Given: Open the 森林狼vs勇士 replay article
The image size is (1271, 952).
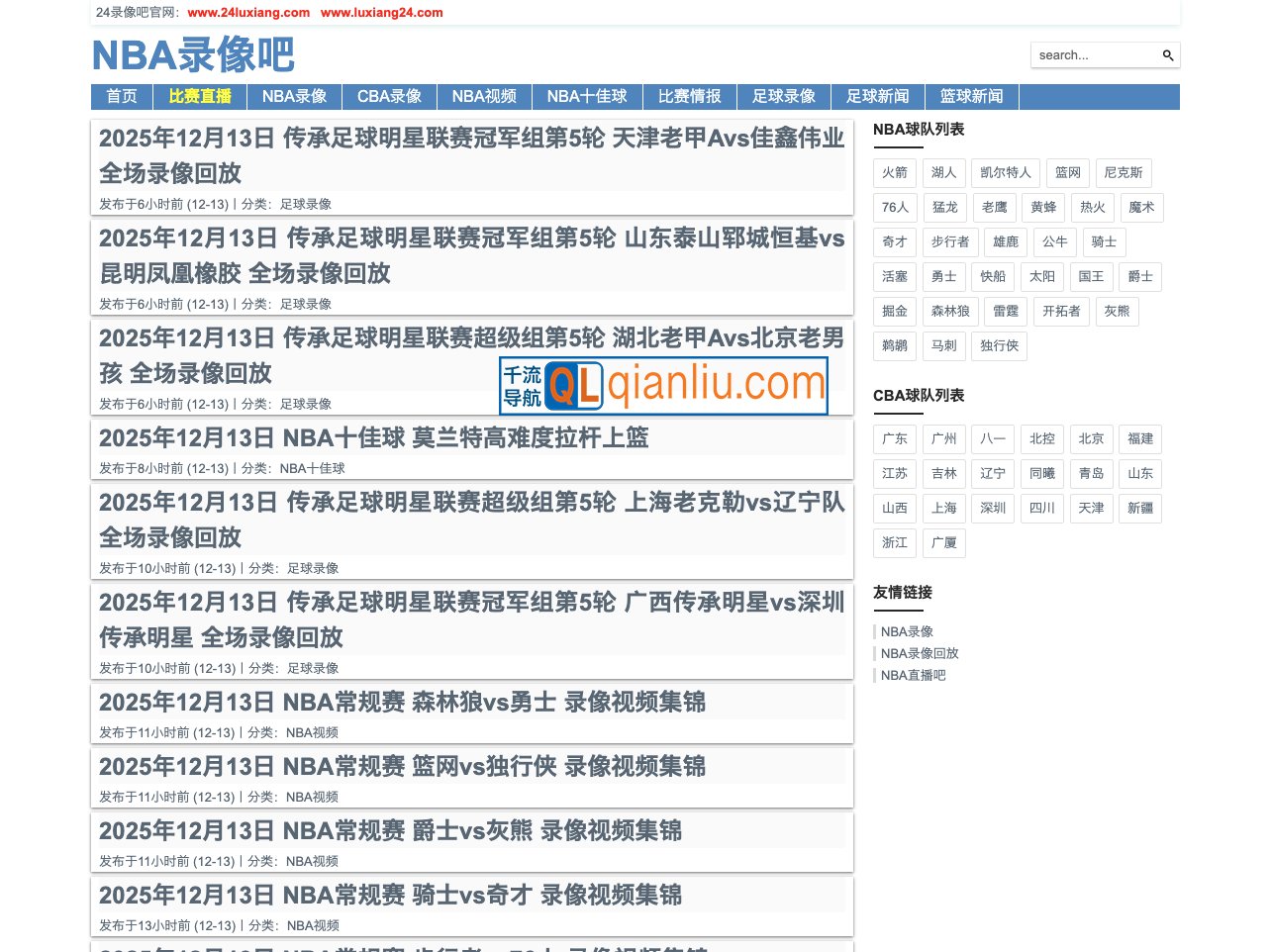Looking at the screenshot, I should point(402,703).
